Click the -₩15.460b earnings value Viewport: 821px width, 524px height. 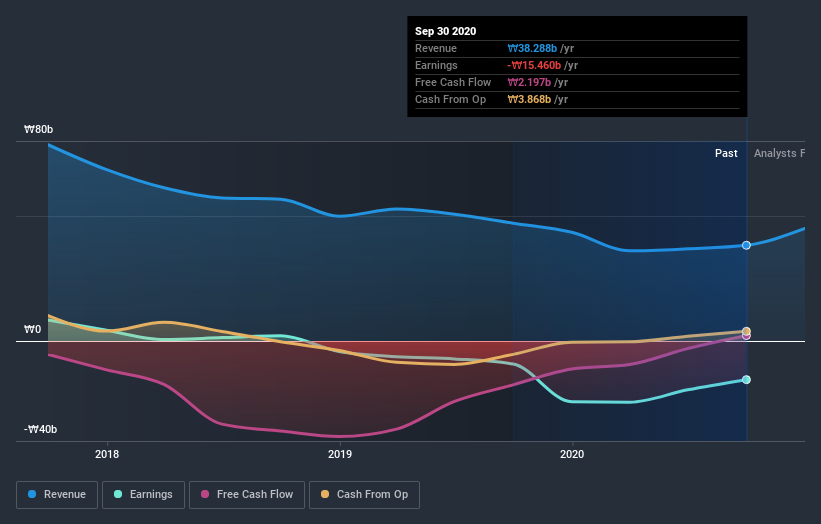(534, 65)
